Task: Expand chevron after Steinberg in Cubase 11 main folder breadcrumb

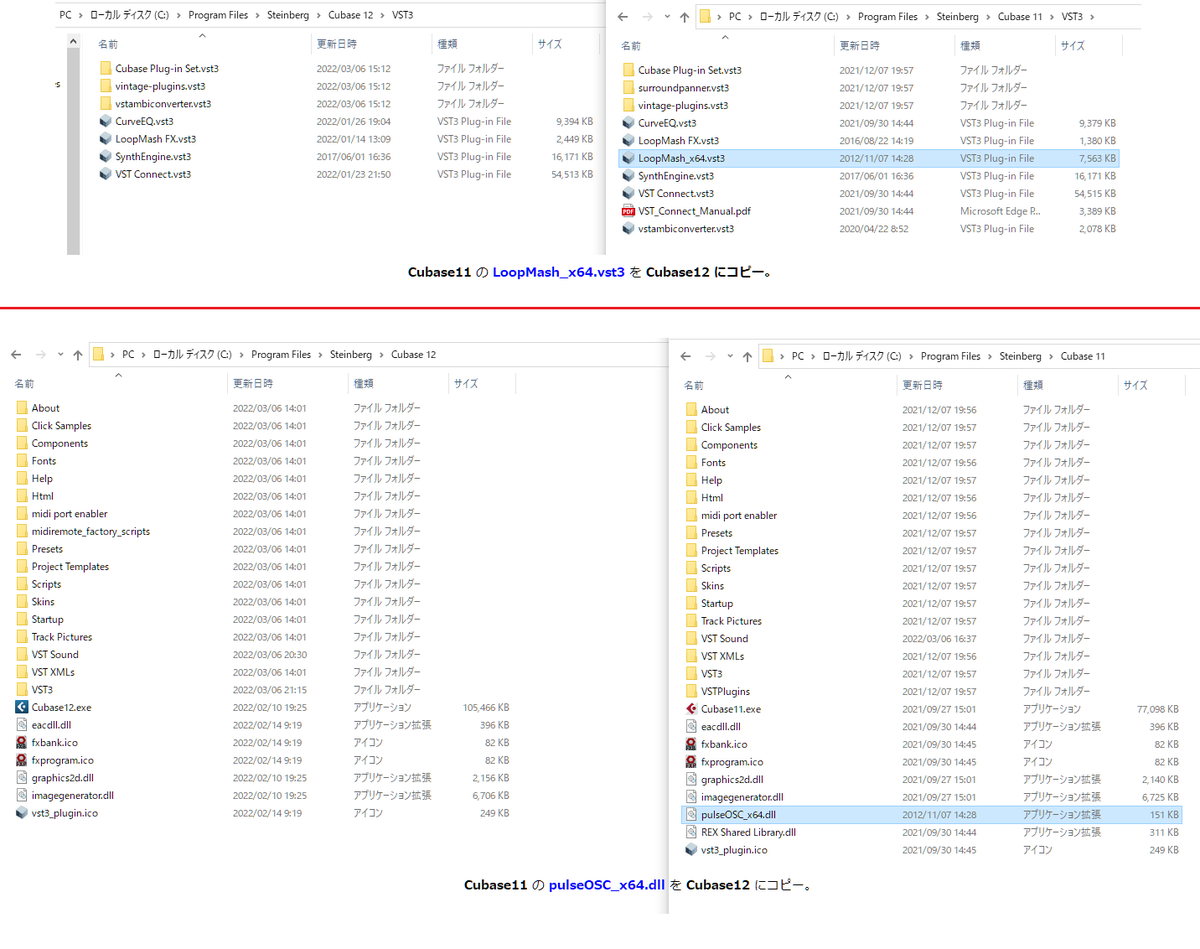Action: point(1051,356)
